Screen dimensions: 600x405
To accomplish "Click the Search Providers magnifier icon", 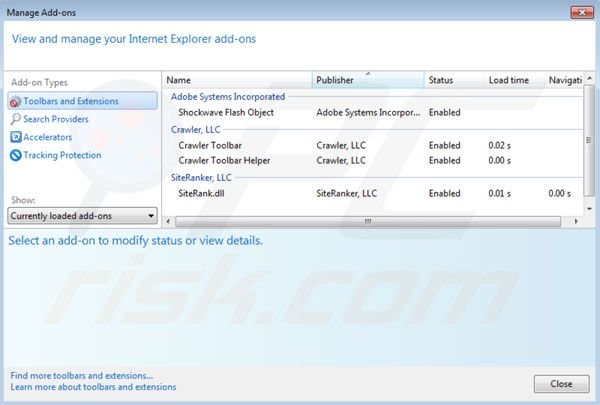I will (15, 119).
